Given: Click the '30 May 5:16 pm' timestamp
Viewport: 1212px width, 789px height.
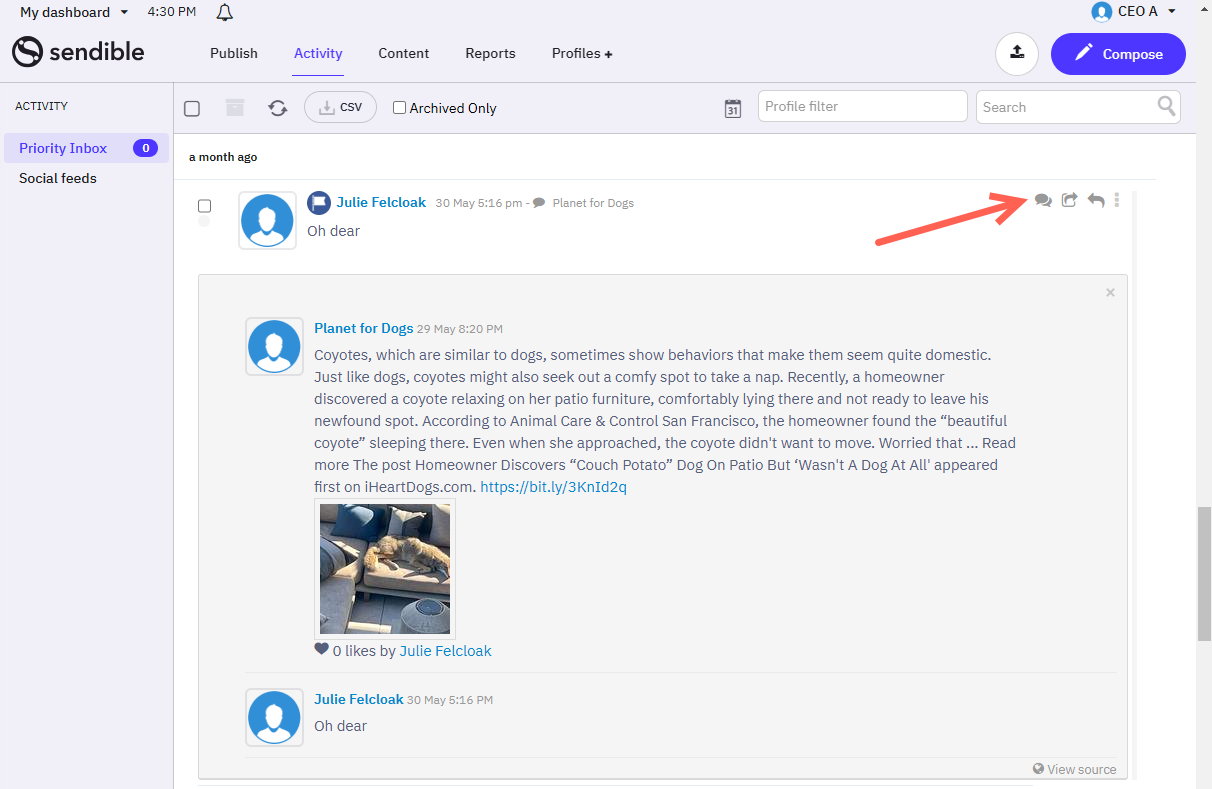Looking at the screenshot, I should point(478,203).
